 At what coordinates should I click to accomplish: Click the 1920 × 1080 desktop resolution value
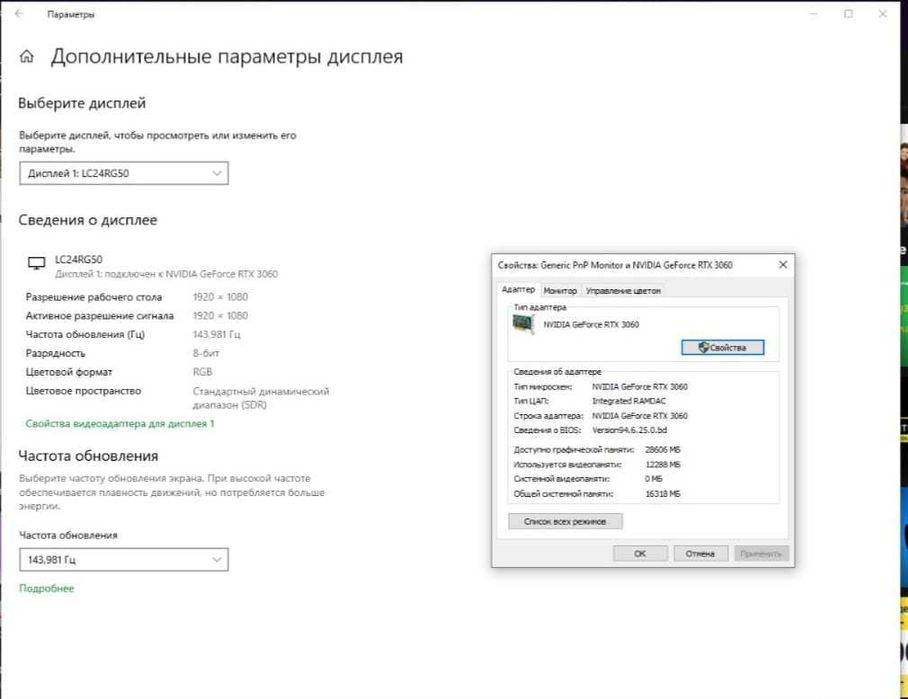click(x=220, y=297)
